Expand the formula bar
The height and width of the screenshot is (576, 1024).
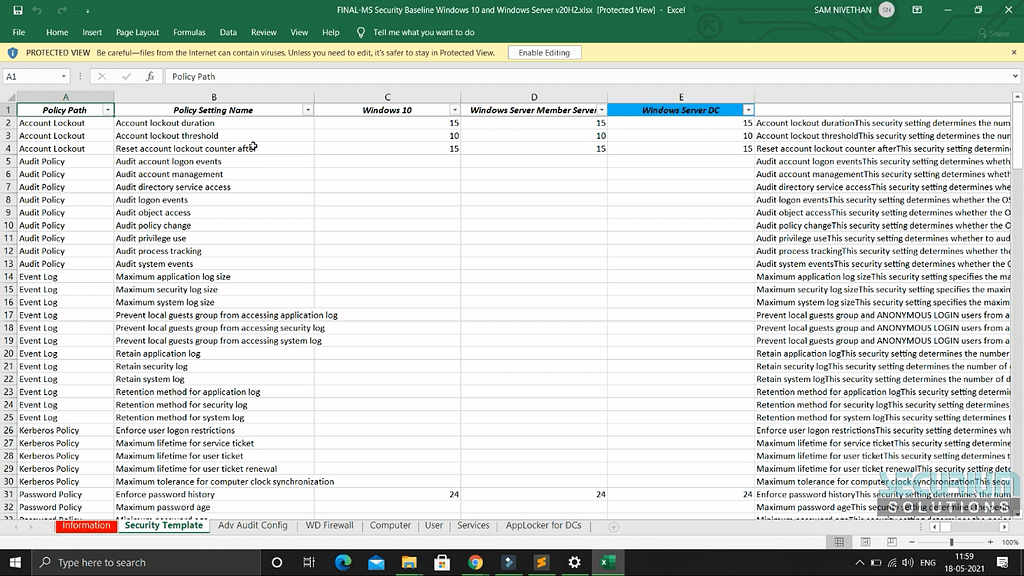[1015, 76]
